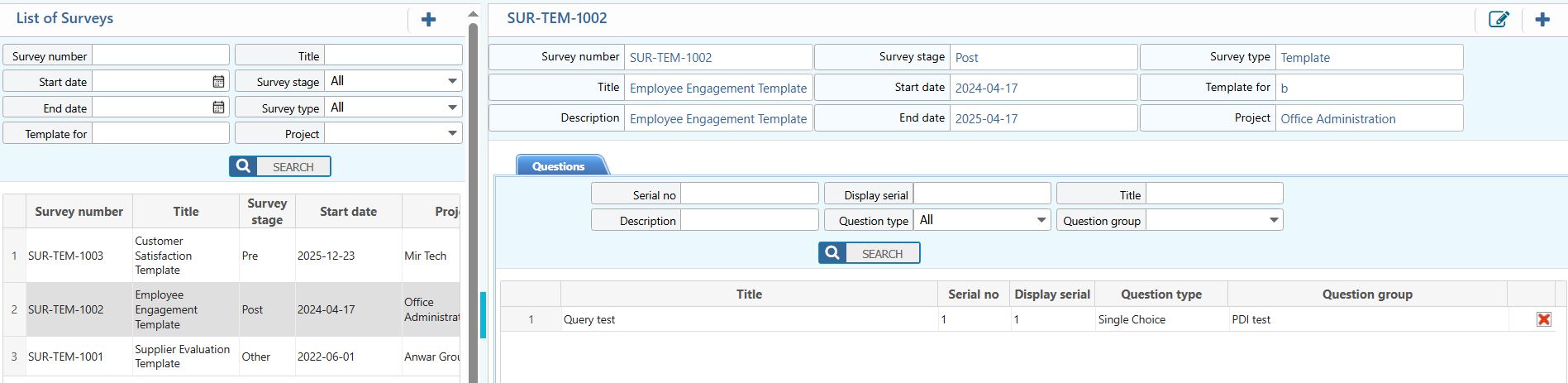The height and width of the screenshot is (383, 1568).
Task: Select survey row SUR-TEM-1003
Action: [66, 256]
